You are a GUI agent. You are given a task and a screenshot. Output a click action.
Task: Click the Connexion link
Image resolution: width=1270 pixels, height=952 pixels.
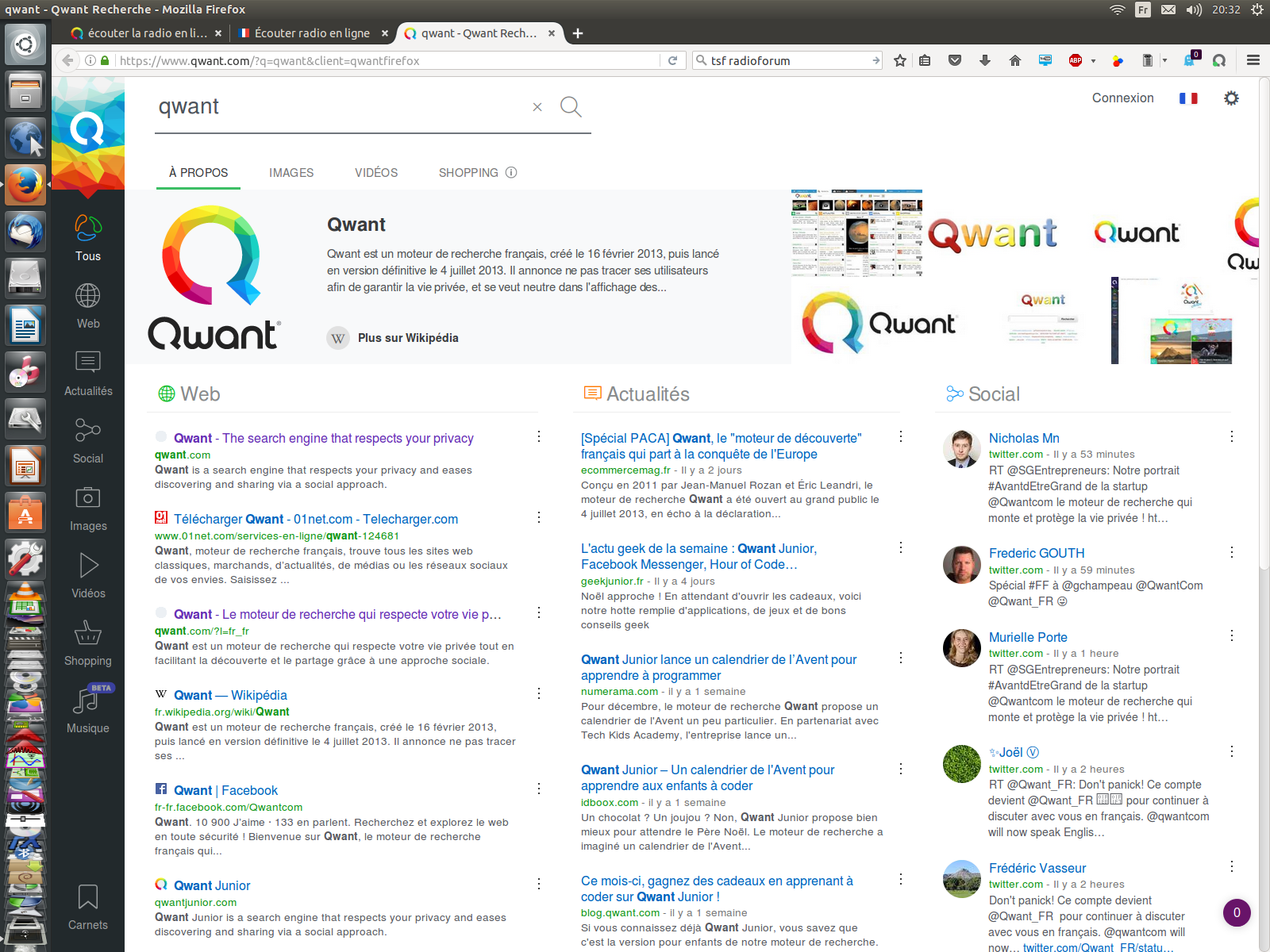[1122, 98]
